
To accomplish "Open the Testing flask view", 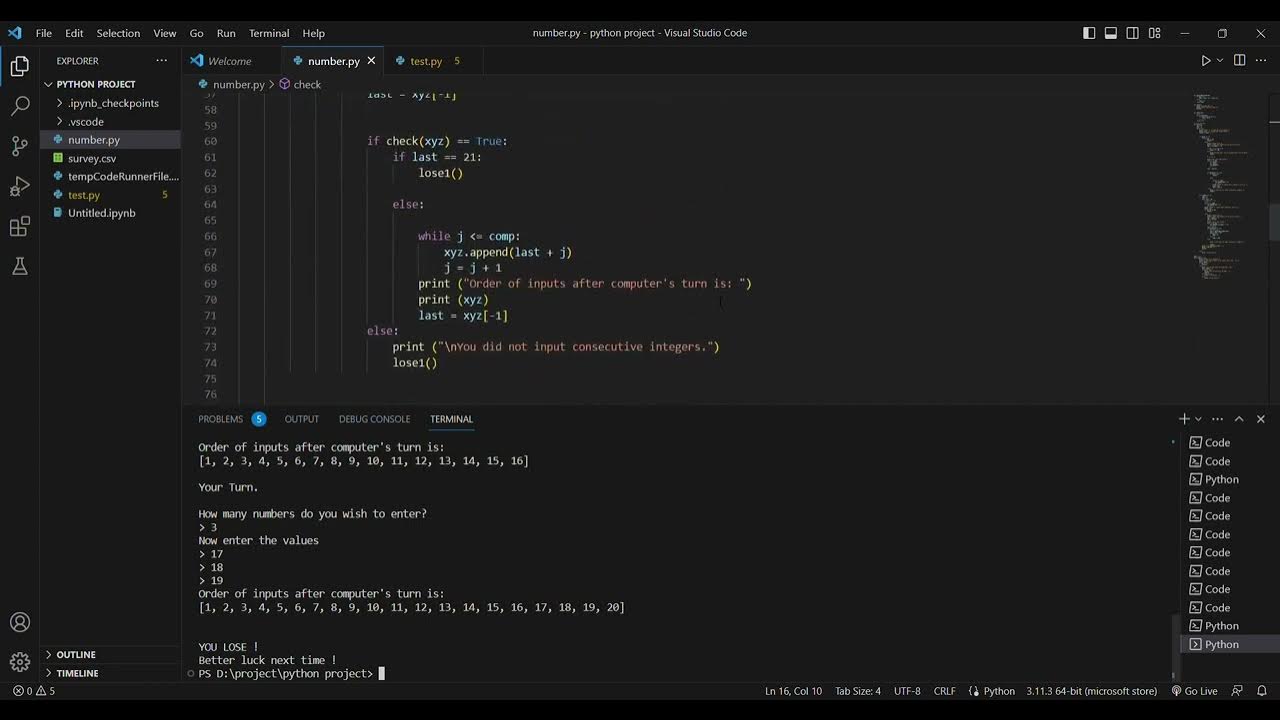I will (19, 266).
